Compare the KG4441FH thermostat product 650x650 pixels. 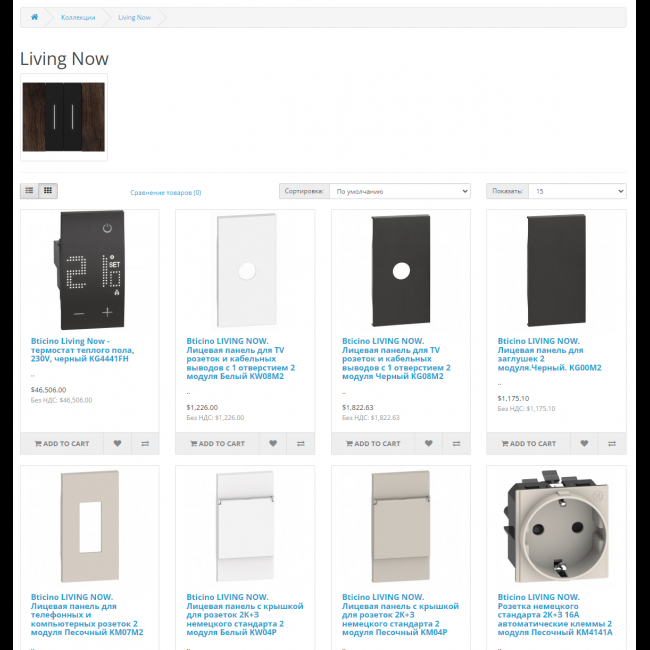(145, 443)
